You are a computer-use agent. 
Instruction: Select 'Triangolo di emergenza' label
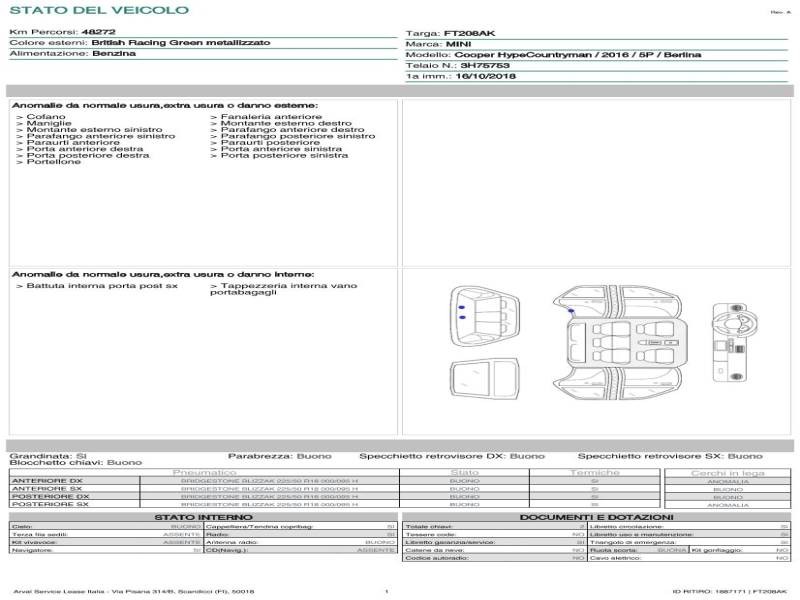(633, 542)
